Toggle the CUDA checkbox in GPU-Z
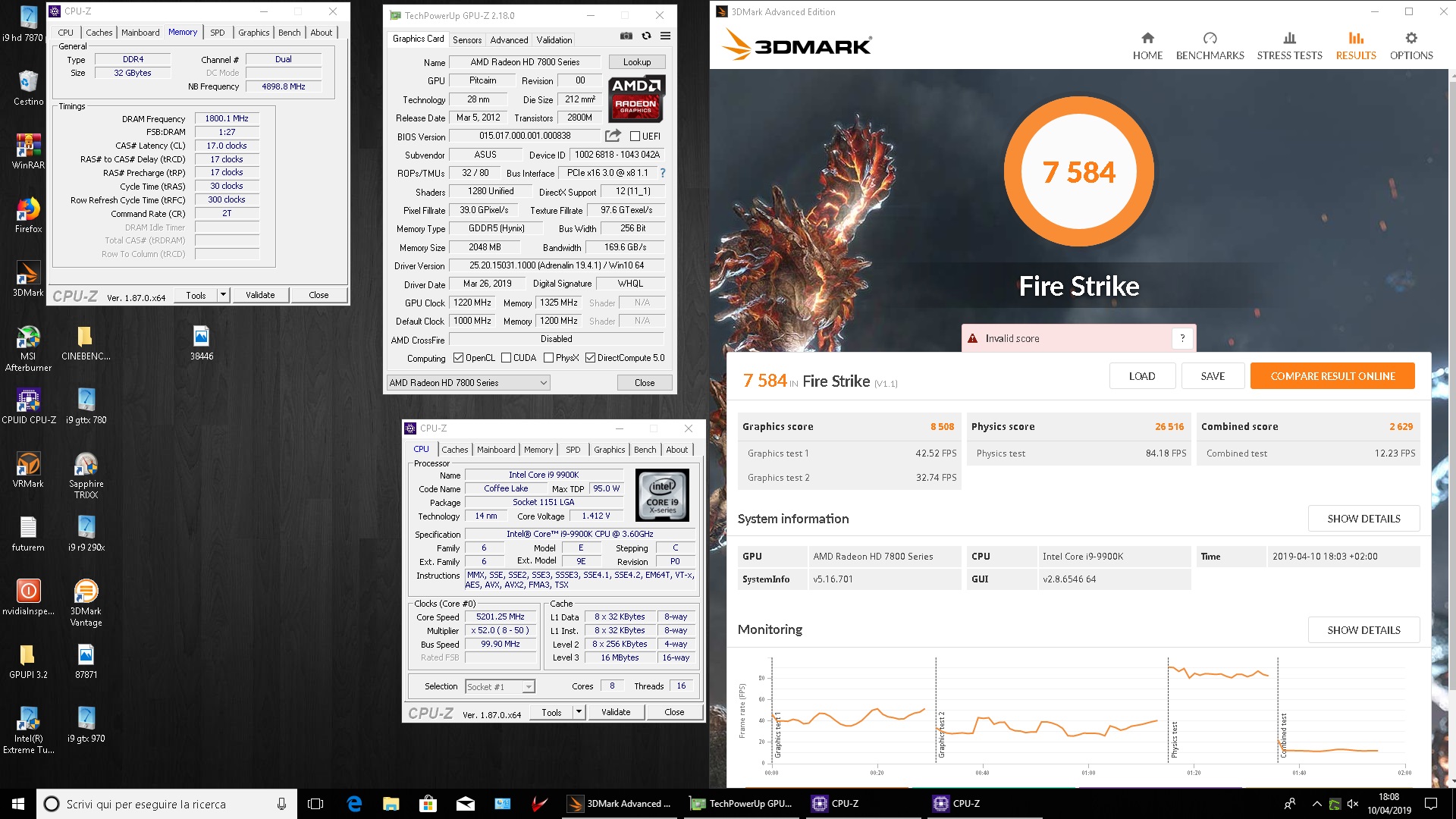 coord(507,358)
